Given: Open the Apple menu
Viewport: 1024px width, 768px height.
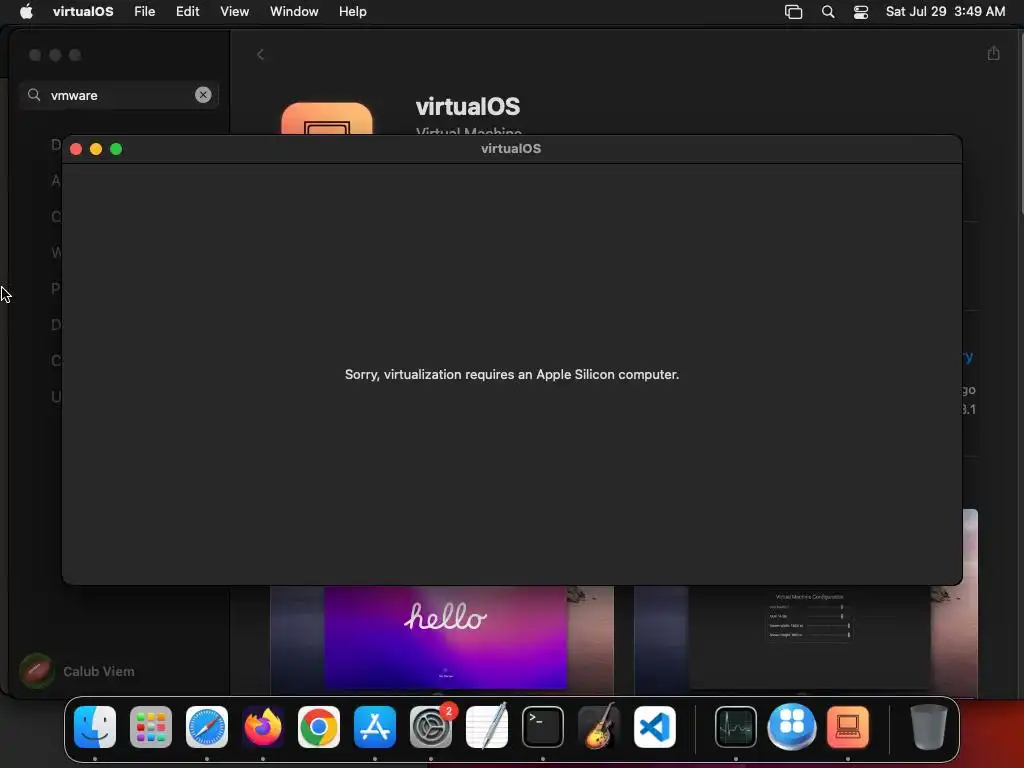Looking at the screenshot, I should coord(26,11).
